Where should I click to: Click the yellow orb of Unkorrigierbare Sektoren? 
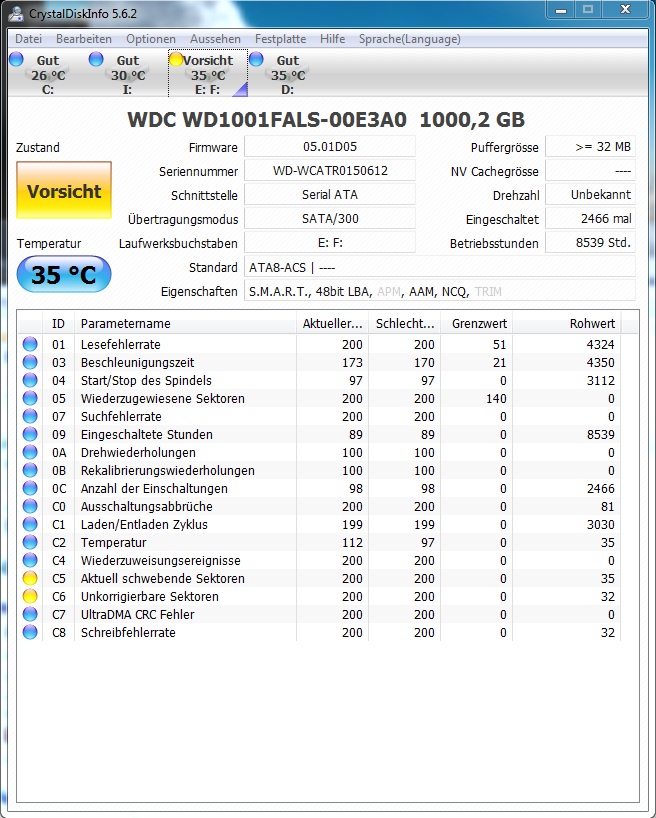tap(30, 596)
